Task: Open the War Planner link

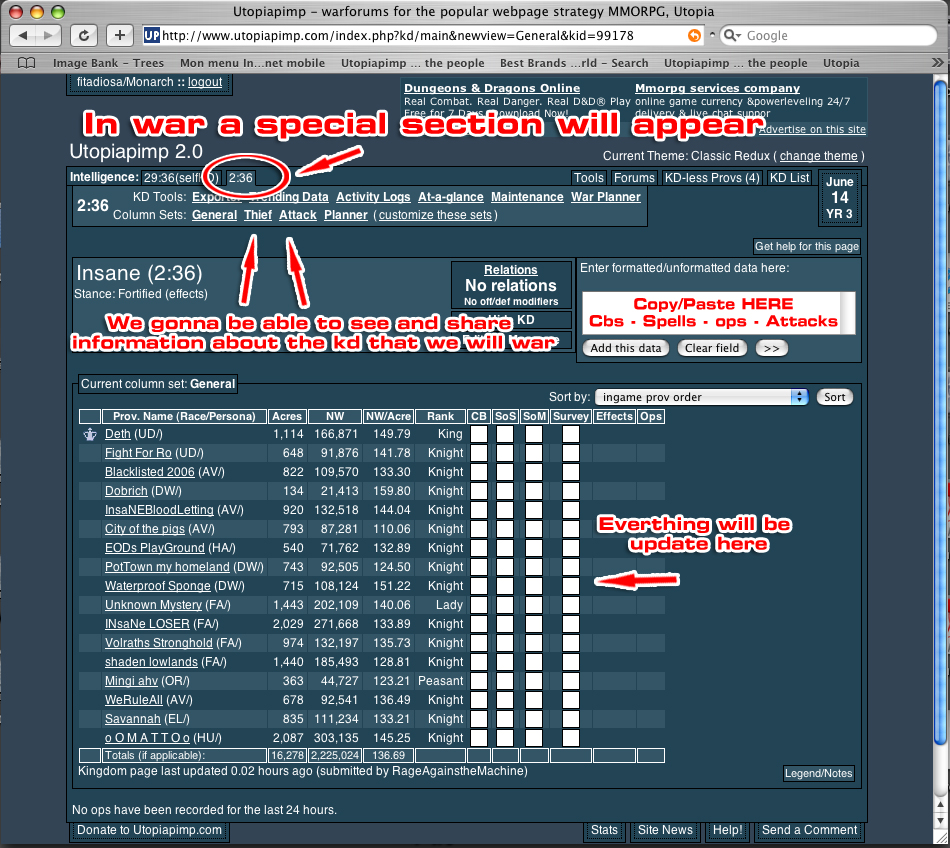Action: click(605, 197)
